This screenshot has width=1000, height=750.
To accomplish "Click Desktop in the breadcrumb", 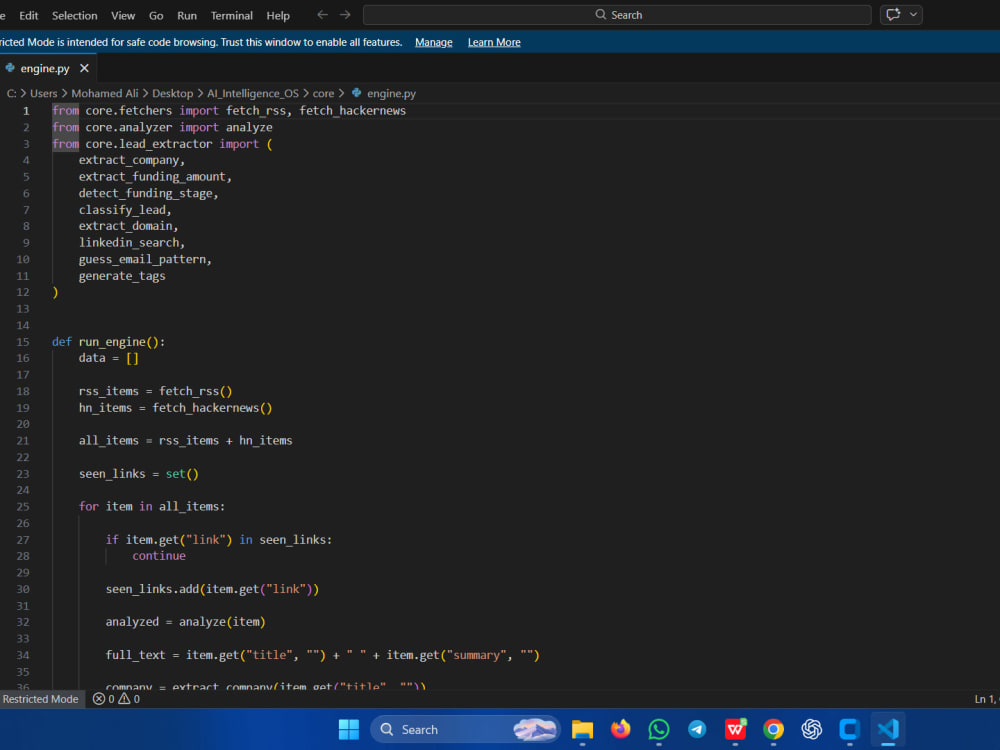I will 172,93.
